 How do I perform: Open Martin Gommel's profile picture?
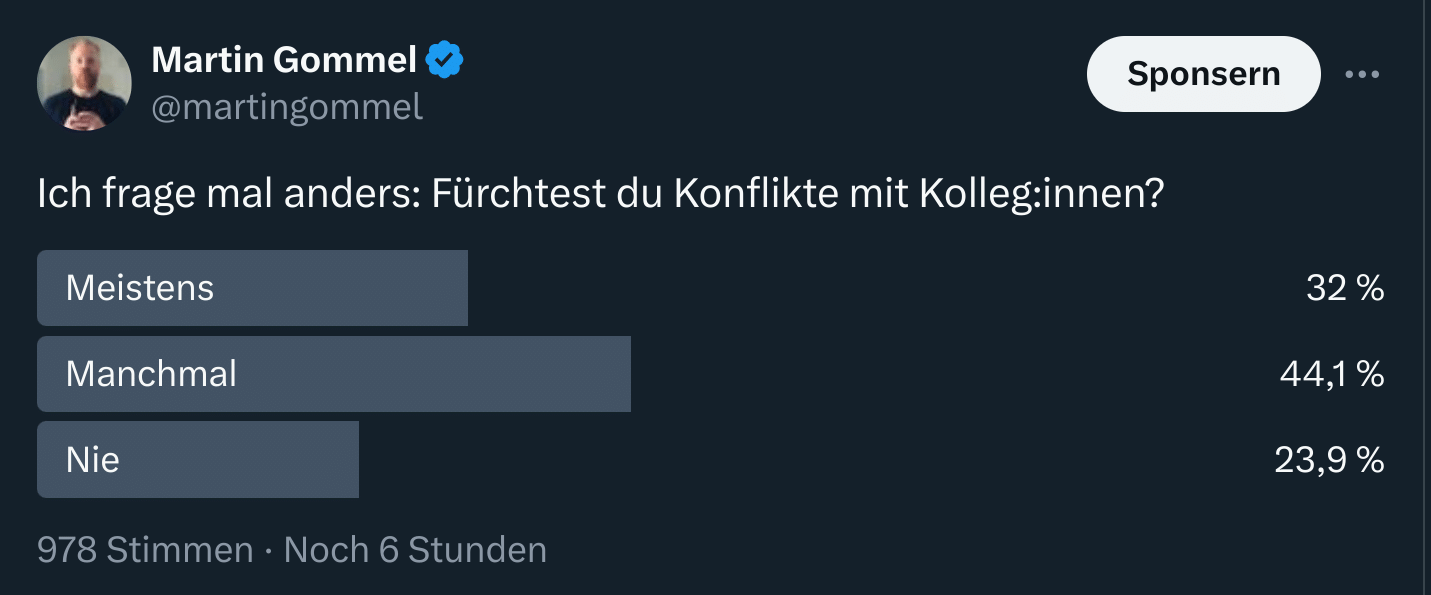(x=84, y=83)
